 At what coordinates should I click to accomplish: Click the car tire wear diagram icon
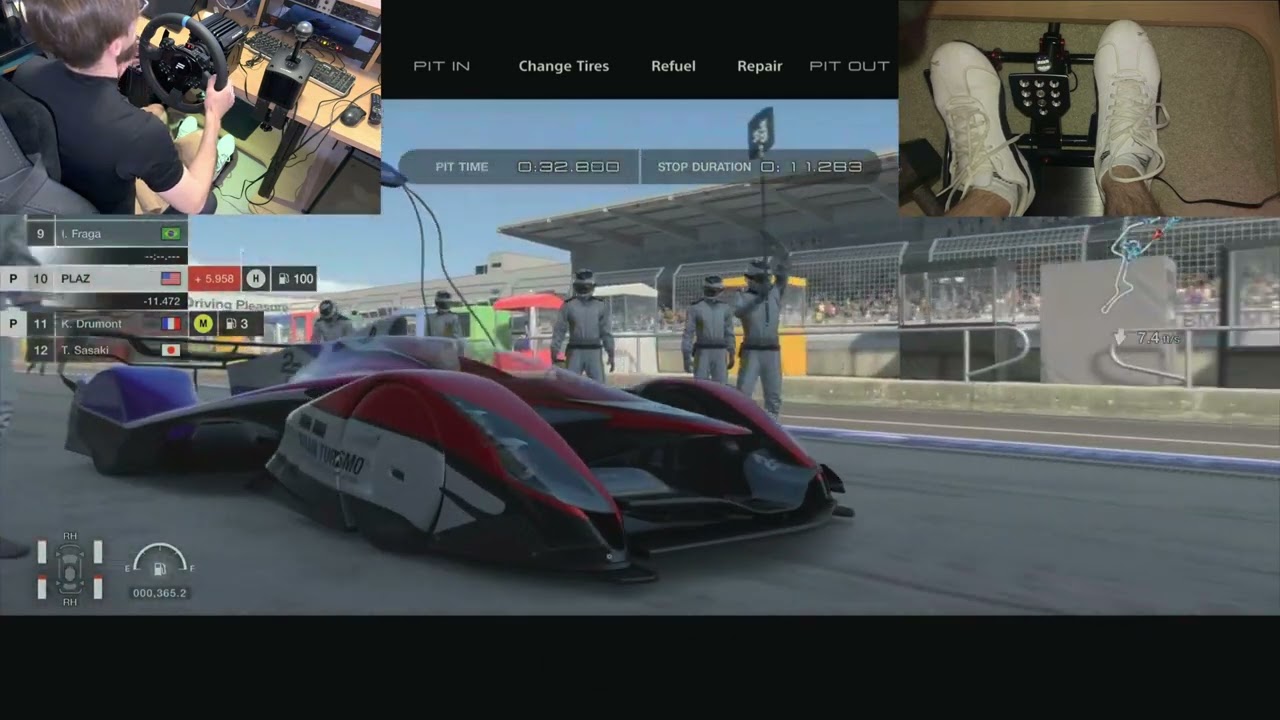pyautogui.click(x=70, y=569)
